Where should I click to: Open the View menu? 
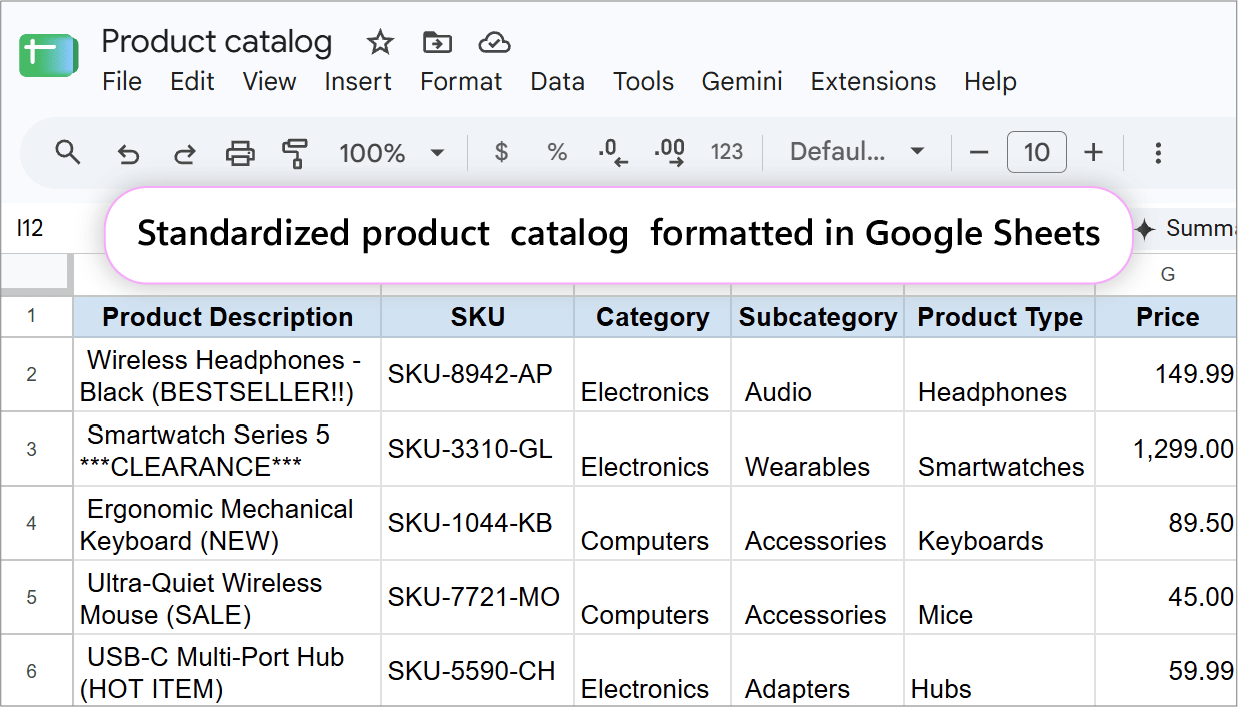pos(270,82)
